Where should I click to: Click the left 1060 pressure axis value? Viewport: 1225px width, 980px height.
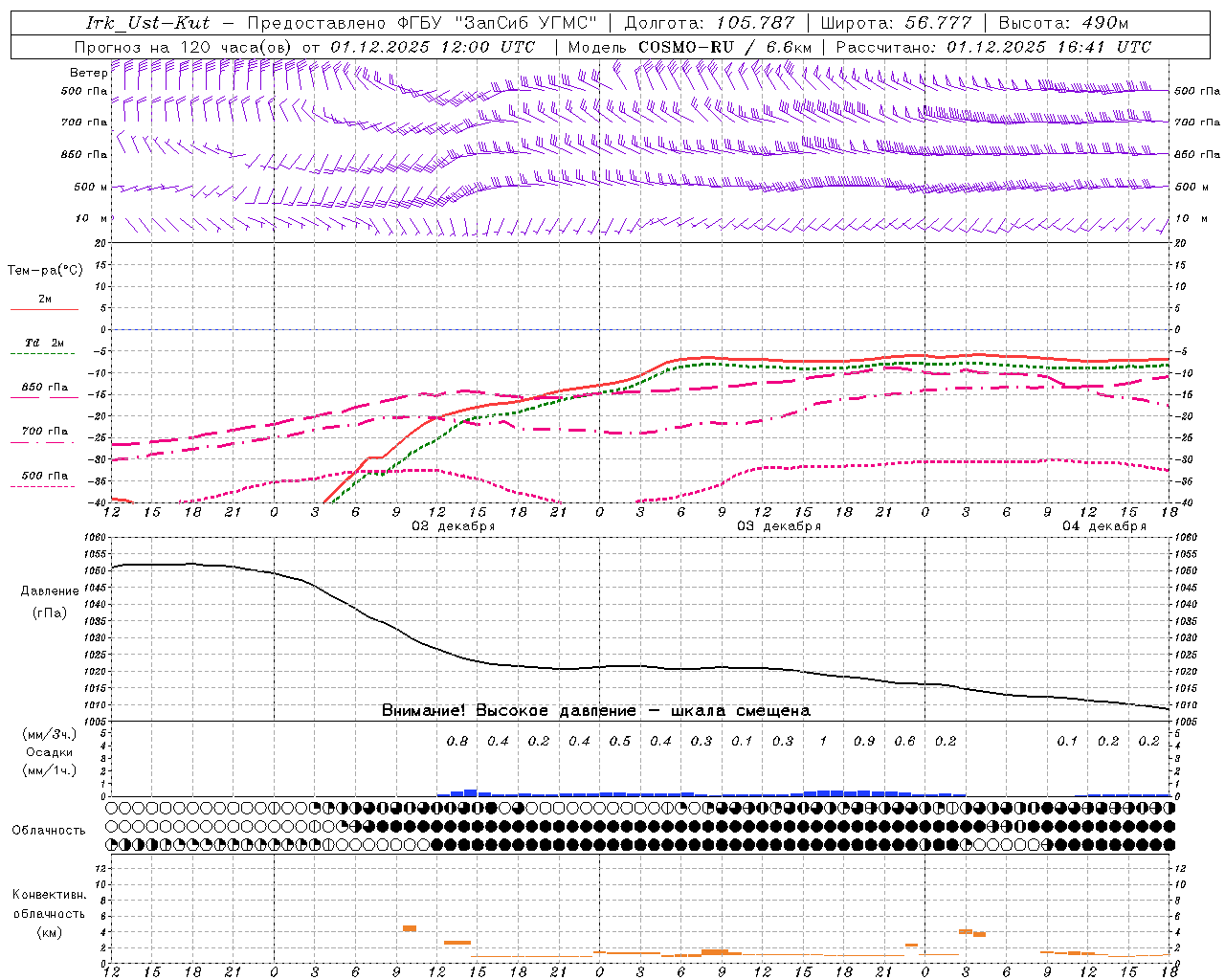point(97,538)
